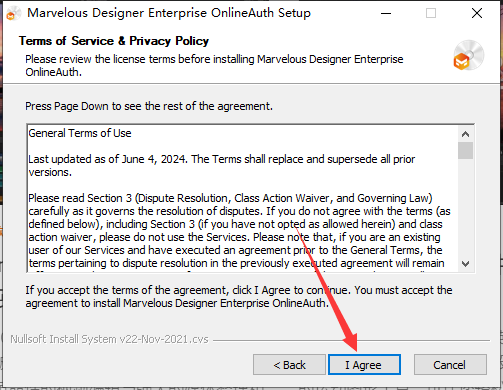Click the window title bar text
This screenshot has width=503, height=390.
pyautogui.click(x=169, y=13)
